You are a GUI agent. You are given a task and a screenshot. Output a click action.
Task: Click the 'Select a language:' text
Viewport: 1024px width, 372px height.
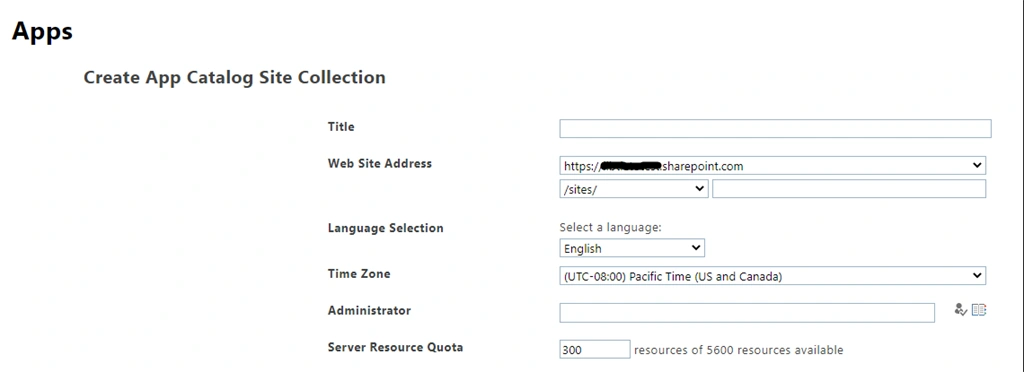pos(611,228)
